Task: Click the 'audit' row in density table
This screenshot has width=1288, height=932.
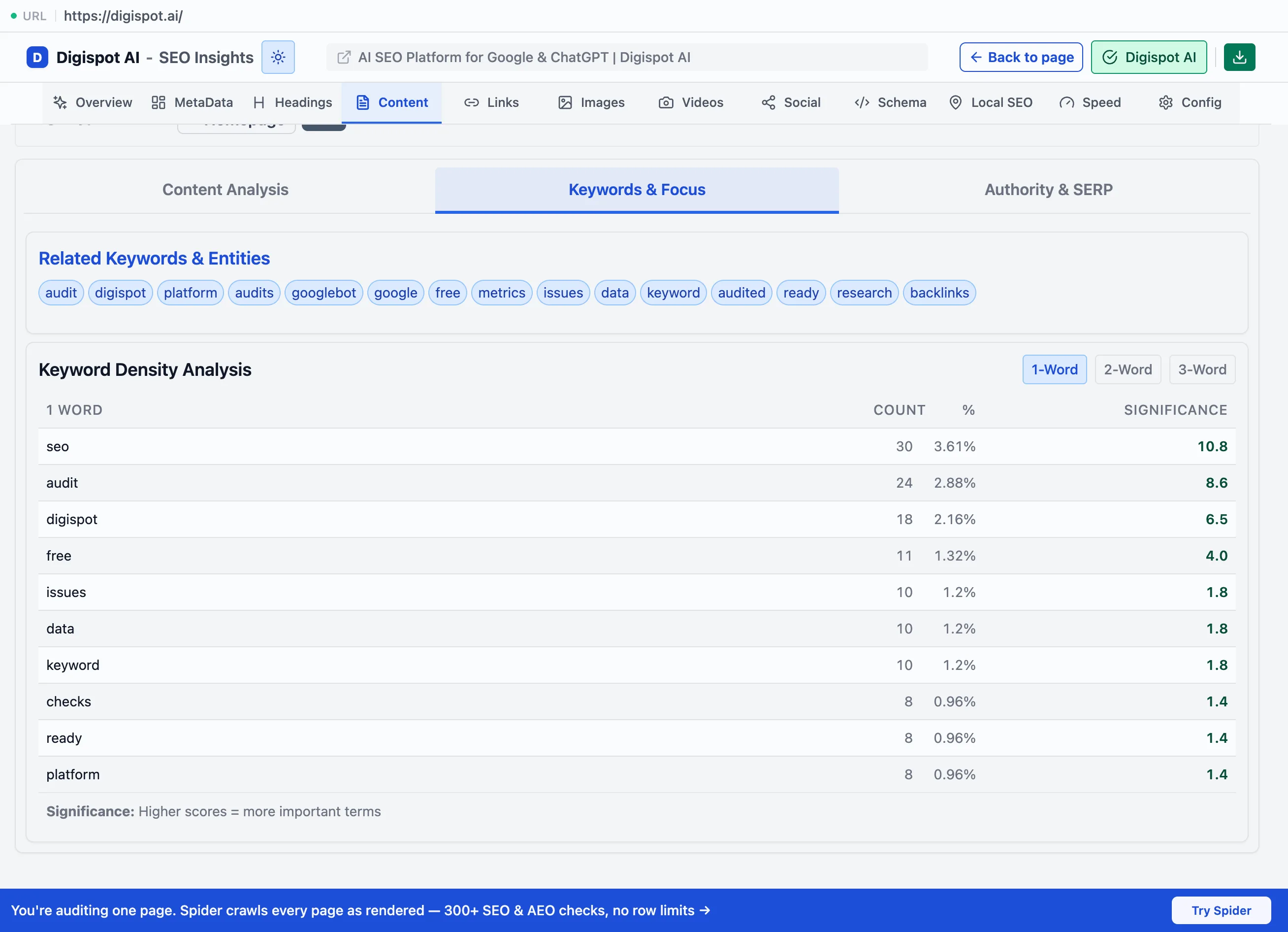Action: [637, 483]
